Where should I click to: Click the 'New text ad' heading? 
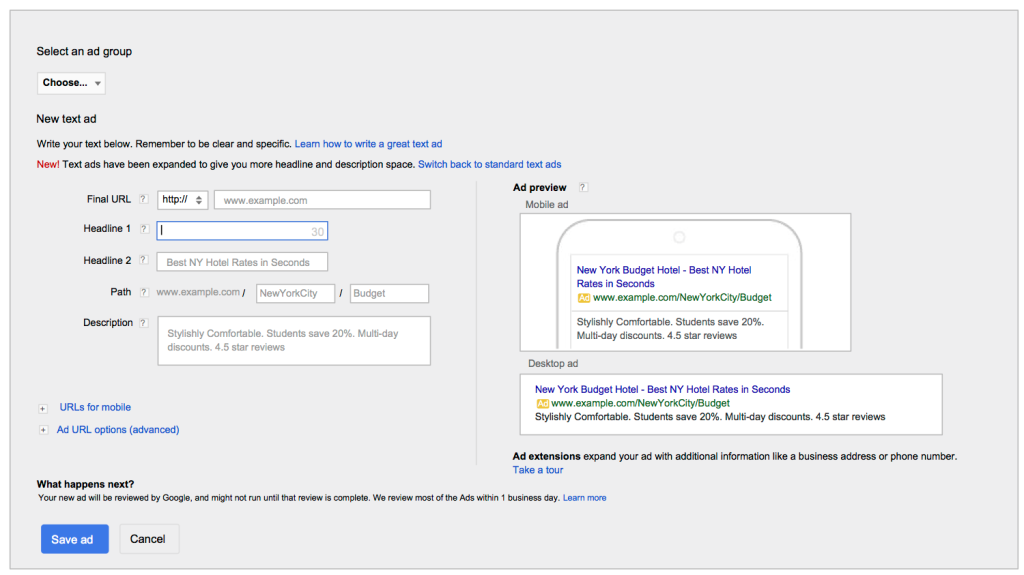point(67,119)
